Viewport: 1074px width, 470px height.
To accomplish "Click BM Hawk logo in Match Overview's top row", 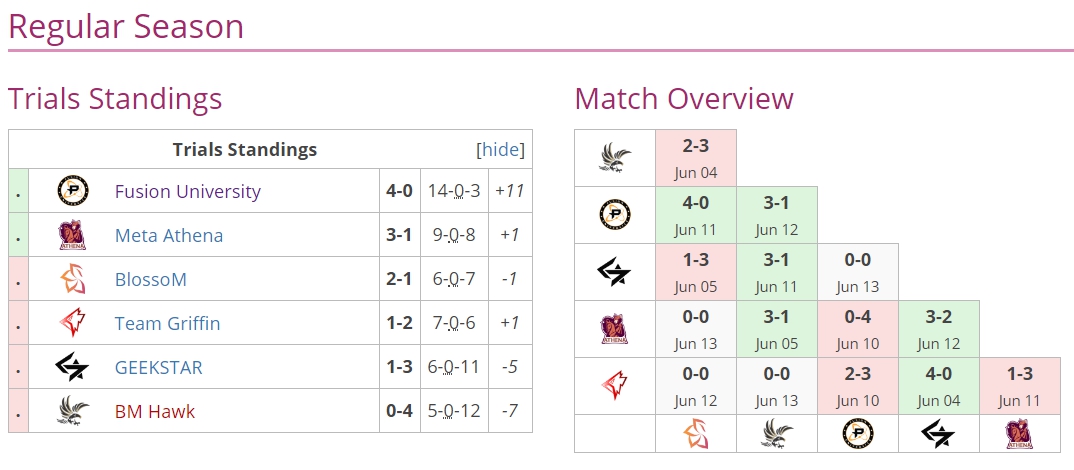I will 615,158.
